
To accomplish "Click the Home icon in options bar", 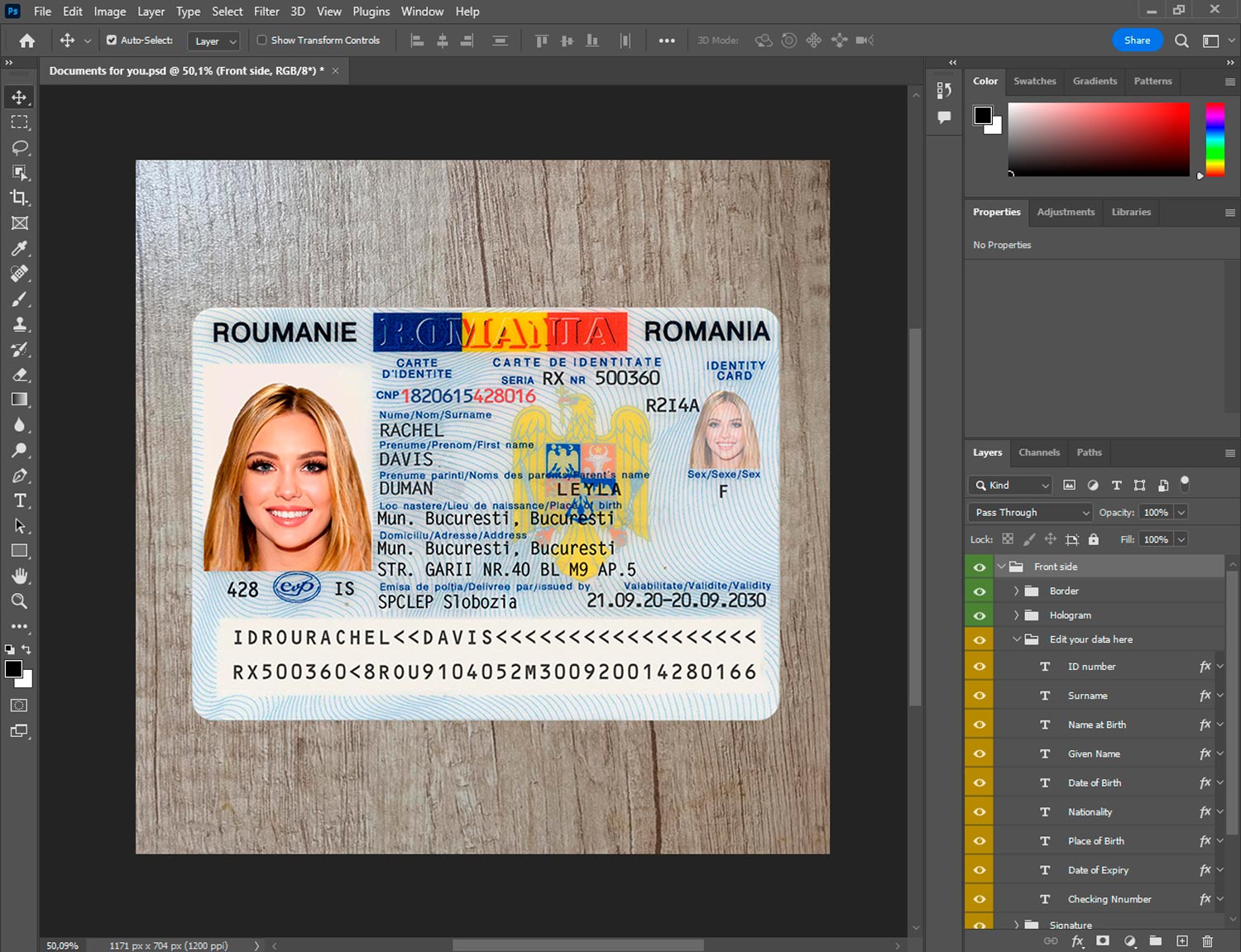I will point(26,41).
